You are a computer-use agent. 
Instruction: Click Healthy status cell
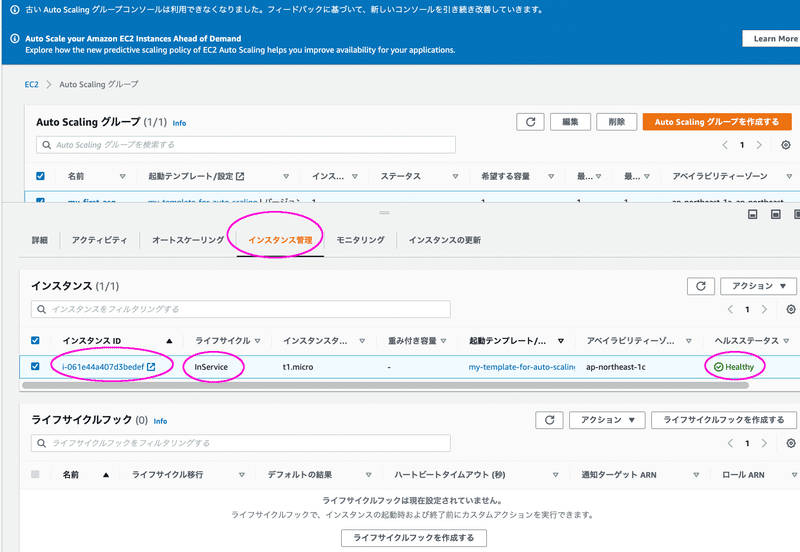click(x=734, y=366)
